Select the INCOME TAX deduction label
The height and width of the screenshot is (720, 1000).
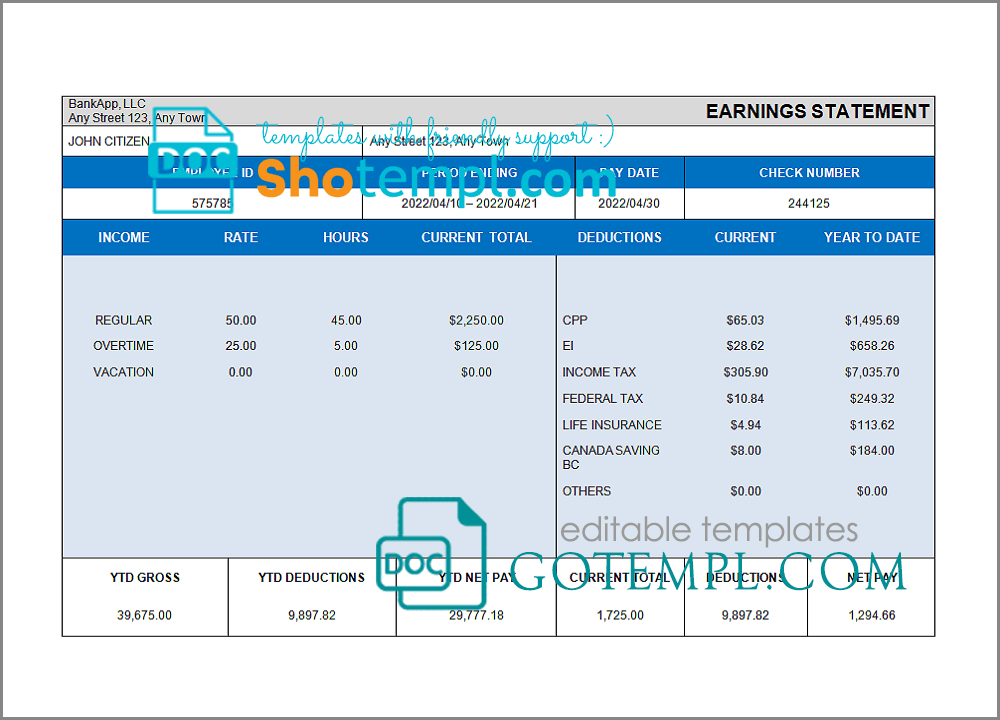pos(599,372)
